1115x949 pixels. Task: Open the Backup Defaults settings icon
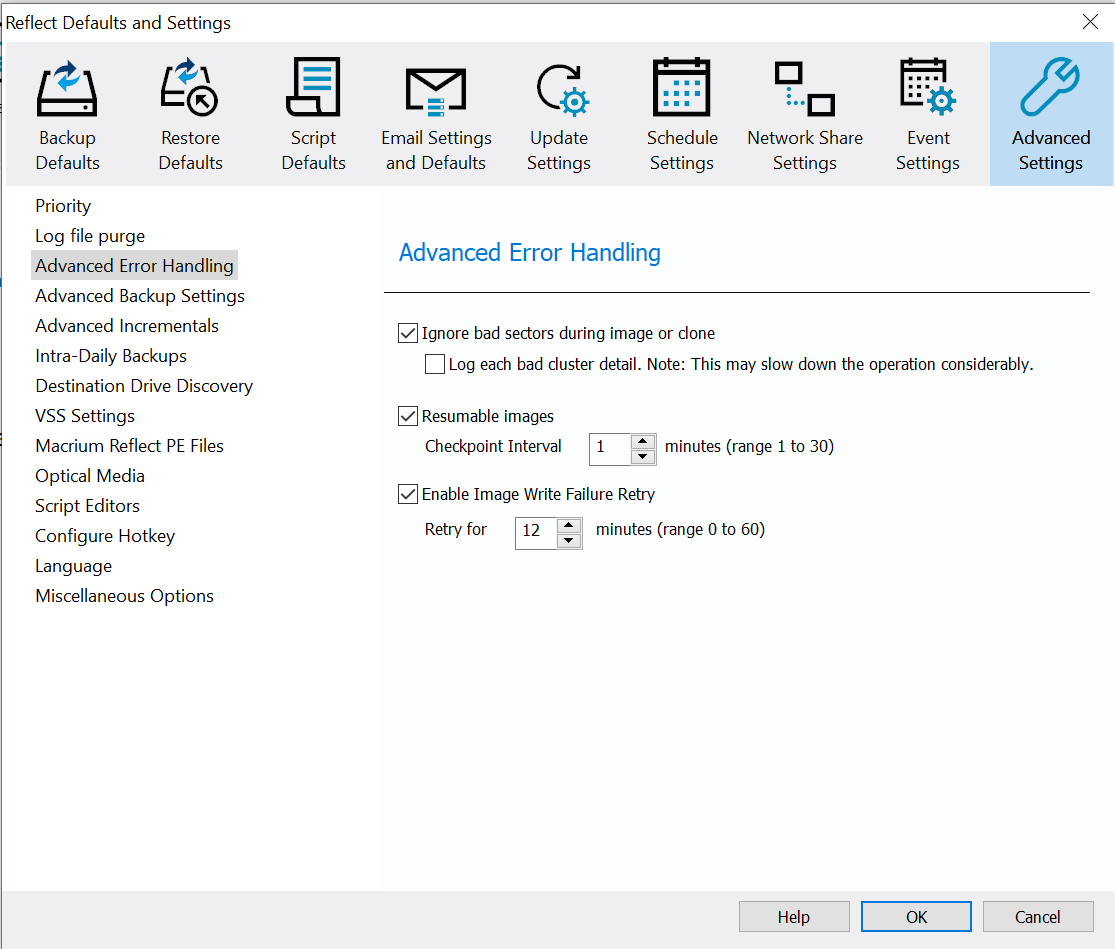66,110
